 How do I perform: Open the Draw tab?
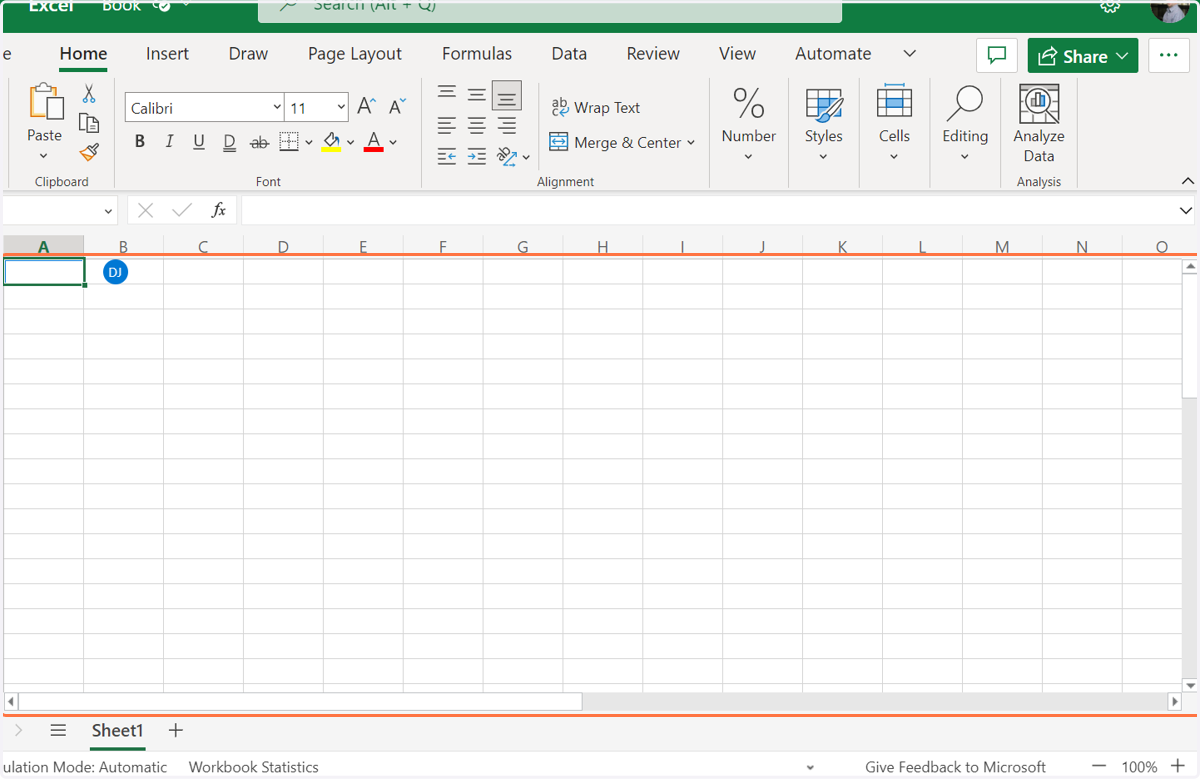tap(248, 54)
